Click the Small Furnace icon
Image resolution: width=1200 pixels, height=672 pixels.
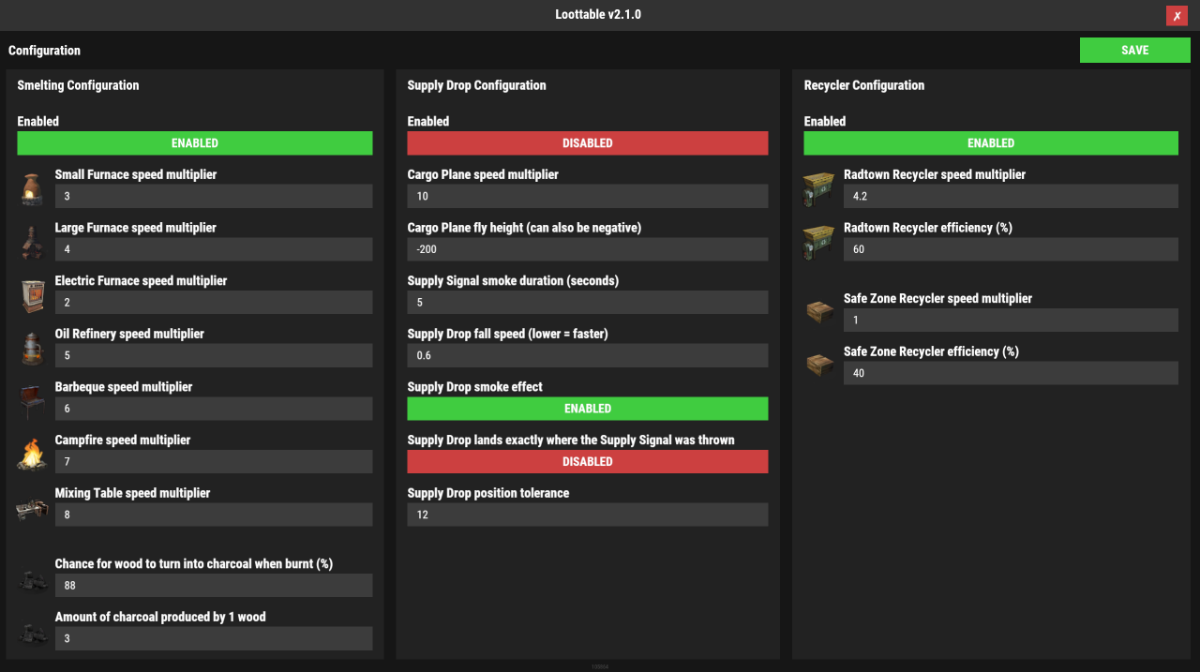pyautogui.click(x=32, y=188)
